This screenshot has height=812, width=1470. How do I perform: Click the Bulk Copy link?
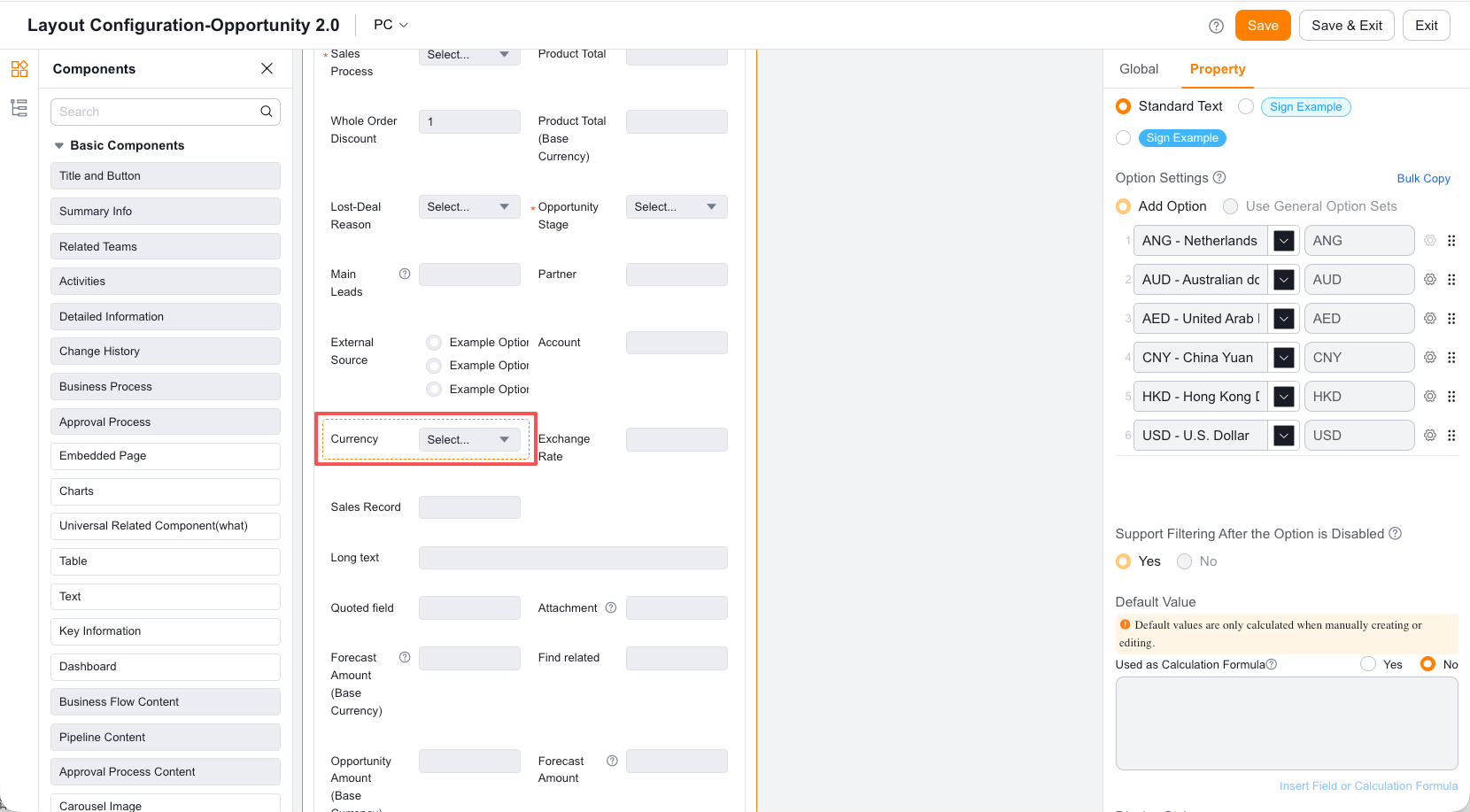(x=1424, y=178)
